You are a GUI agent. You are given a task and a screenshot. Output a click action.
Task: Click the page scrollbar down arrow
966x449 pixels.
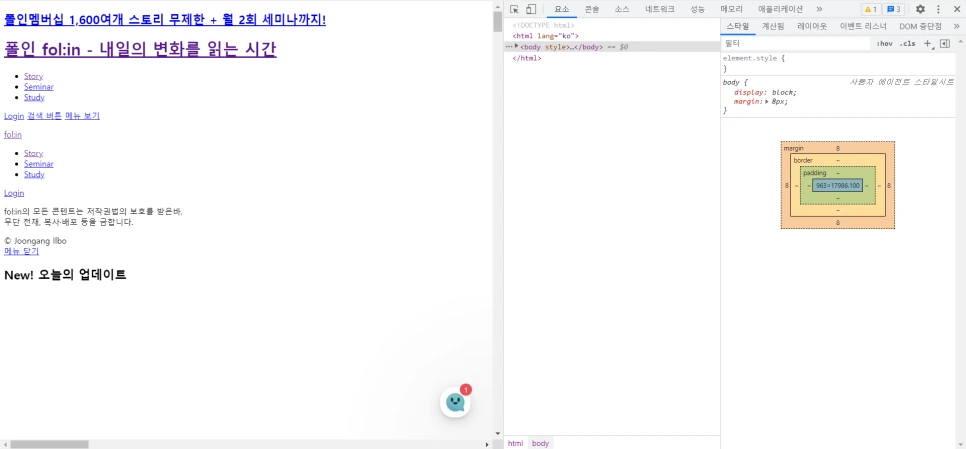(498, 434)
